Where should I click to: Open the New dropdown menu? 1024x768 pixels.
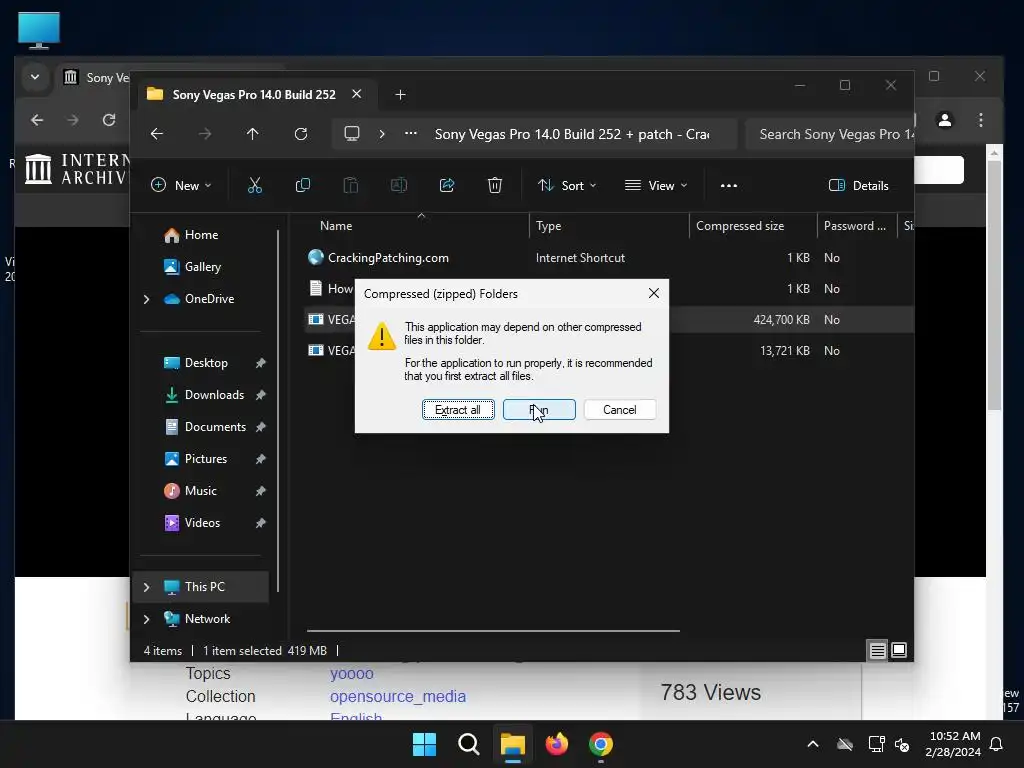182,185
